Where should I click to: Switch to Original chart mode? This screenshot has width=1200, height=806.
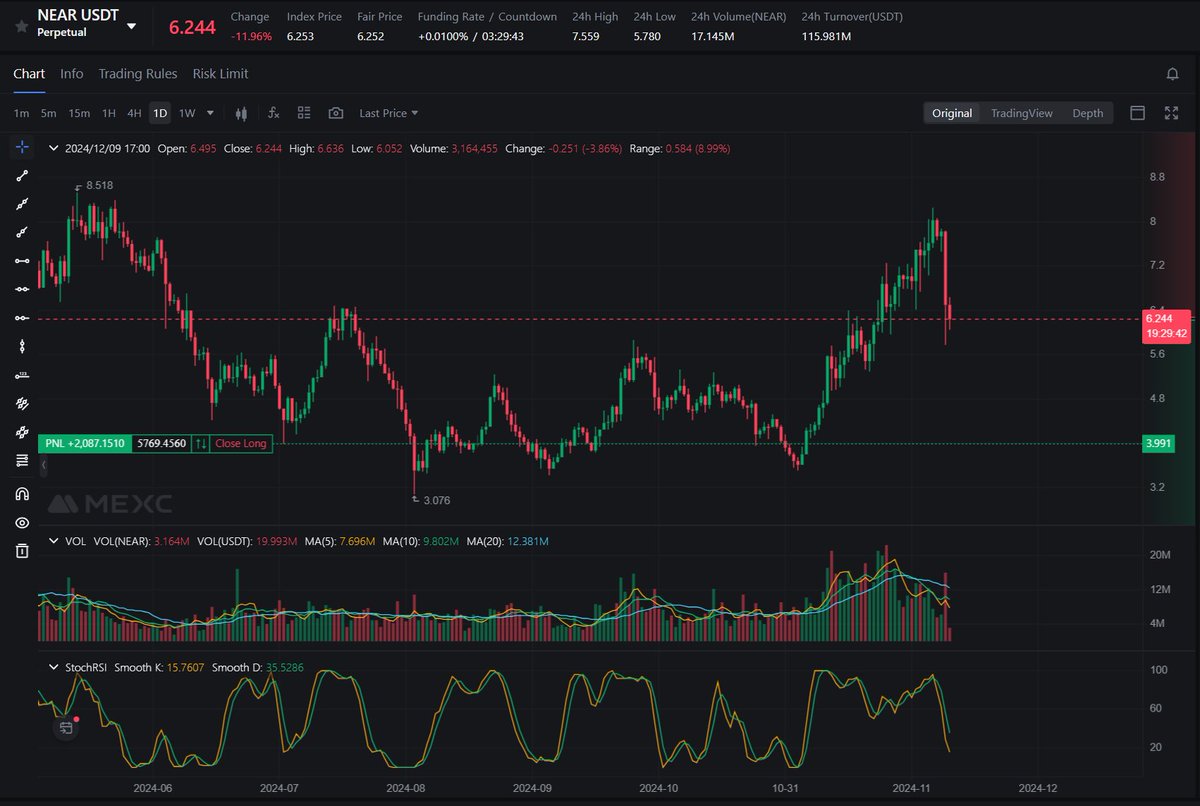point(952,113)
